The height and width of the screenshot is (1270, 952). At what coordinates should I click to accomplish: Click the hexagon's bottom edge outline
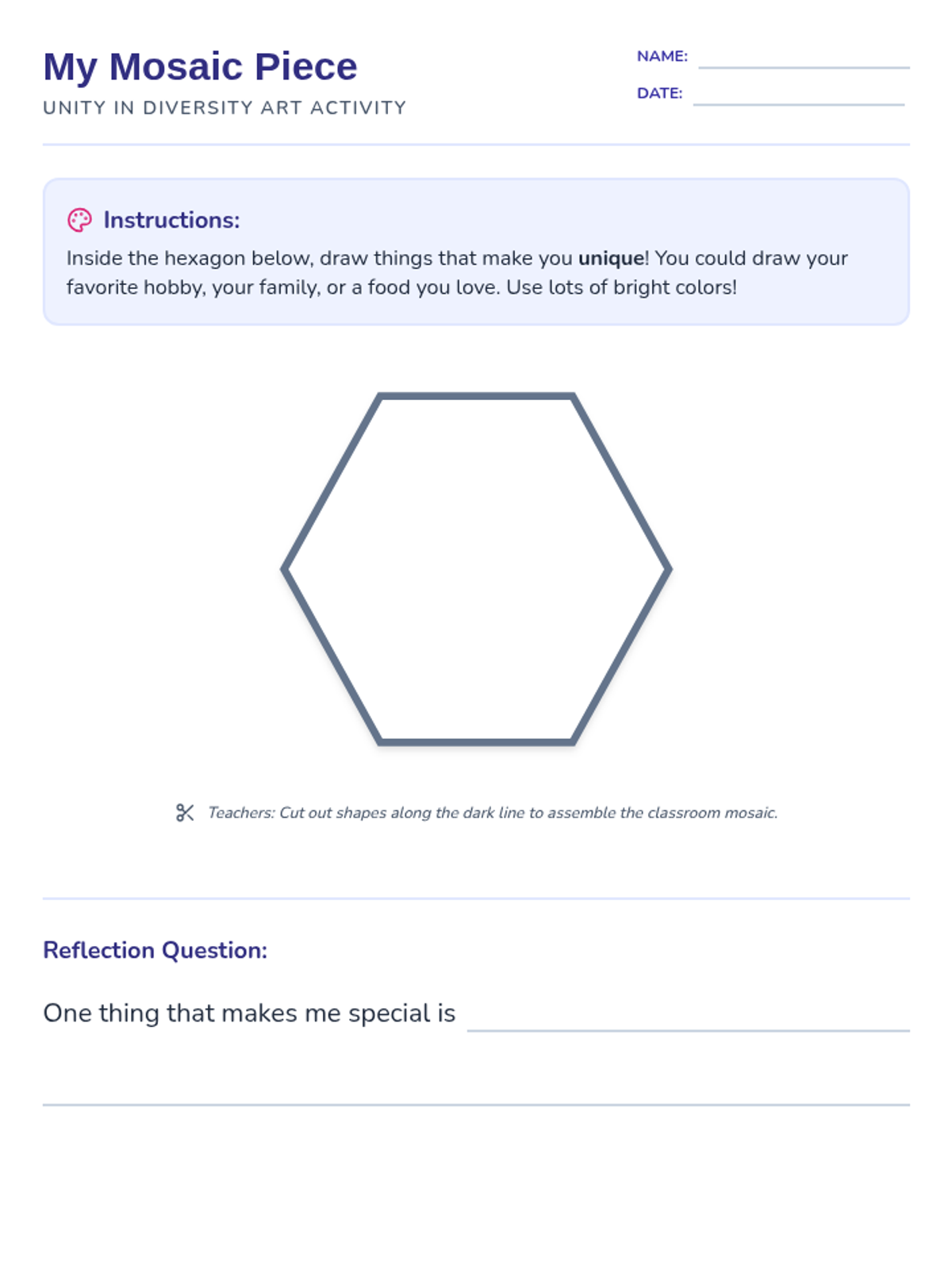point(476,742)
